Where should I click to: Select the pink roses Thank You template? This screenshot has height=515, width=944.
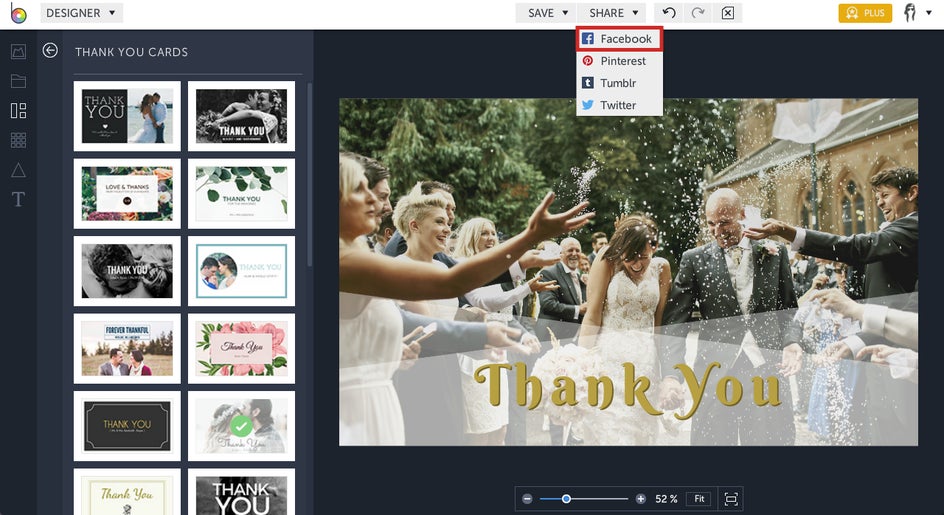[241, 348]
